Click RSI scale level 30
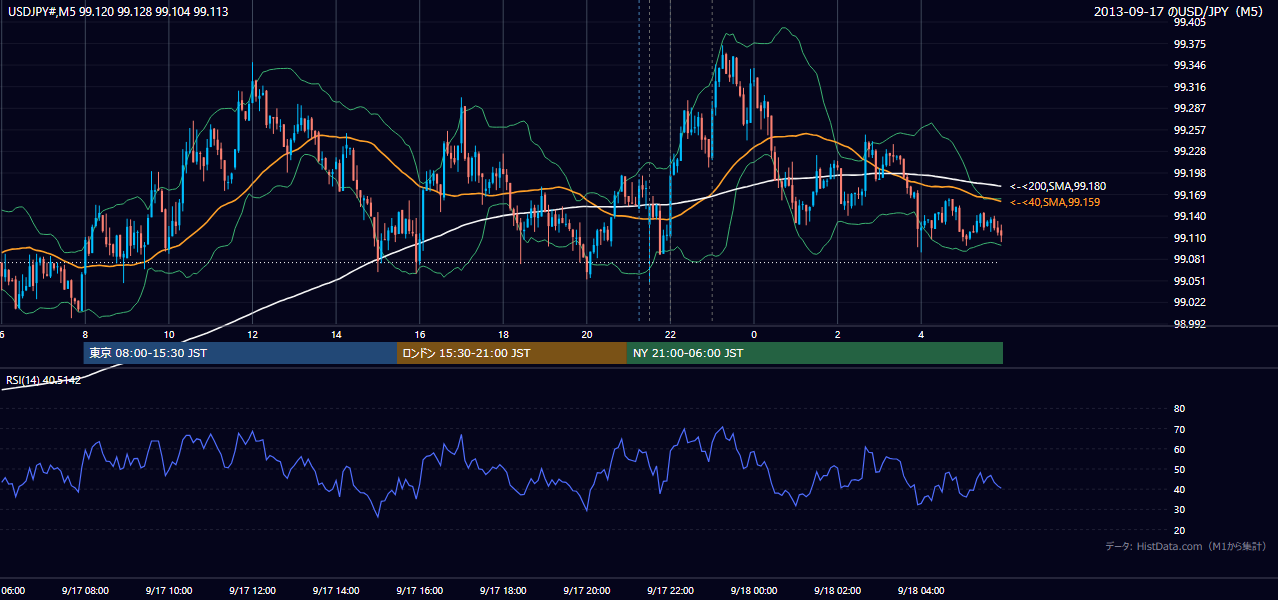 1179,510
